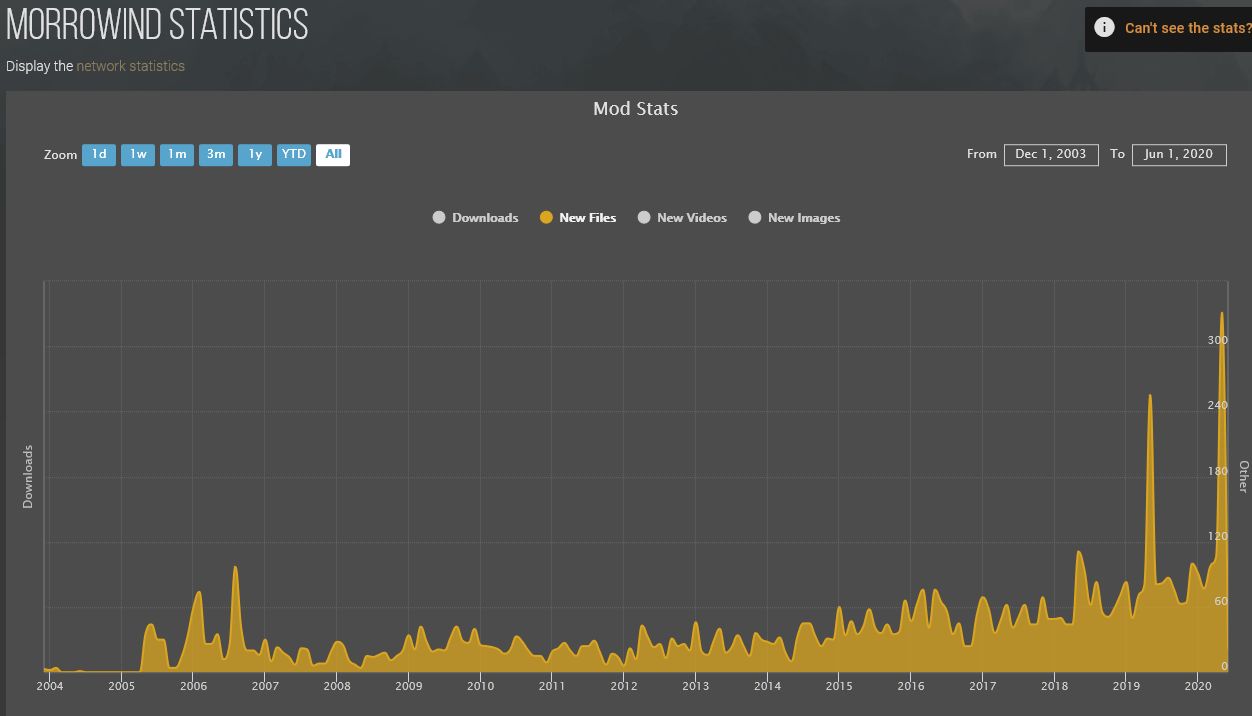Viewport: 1252px width, 716px height.
Task: Toggle the New Videos series in legend
Action: click(x=682, y=218)
